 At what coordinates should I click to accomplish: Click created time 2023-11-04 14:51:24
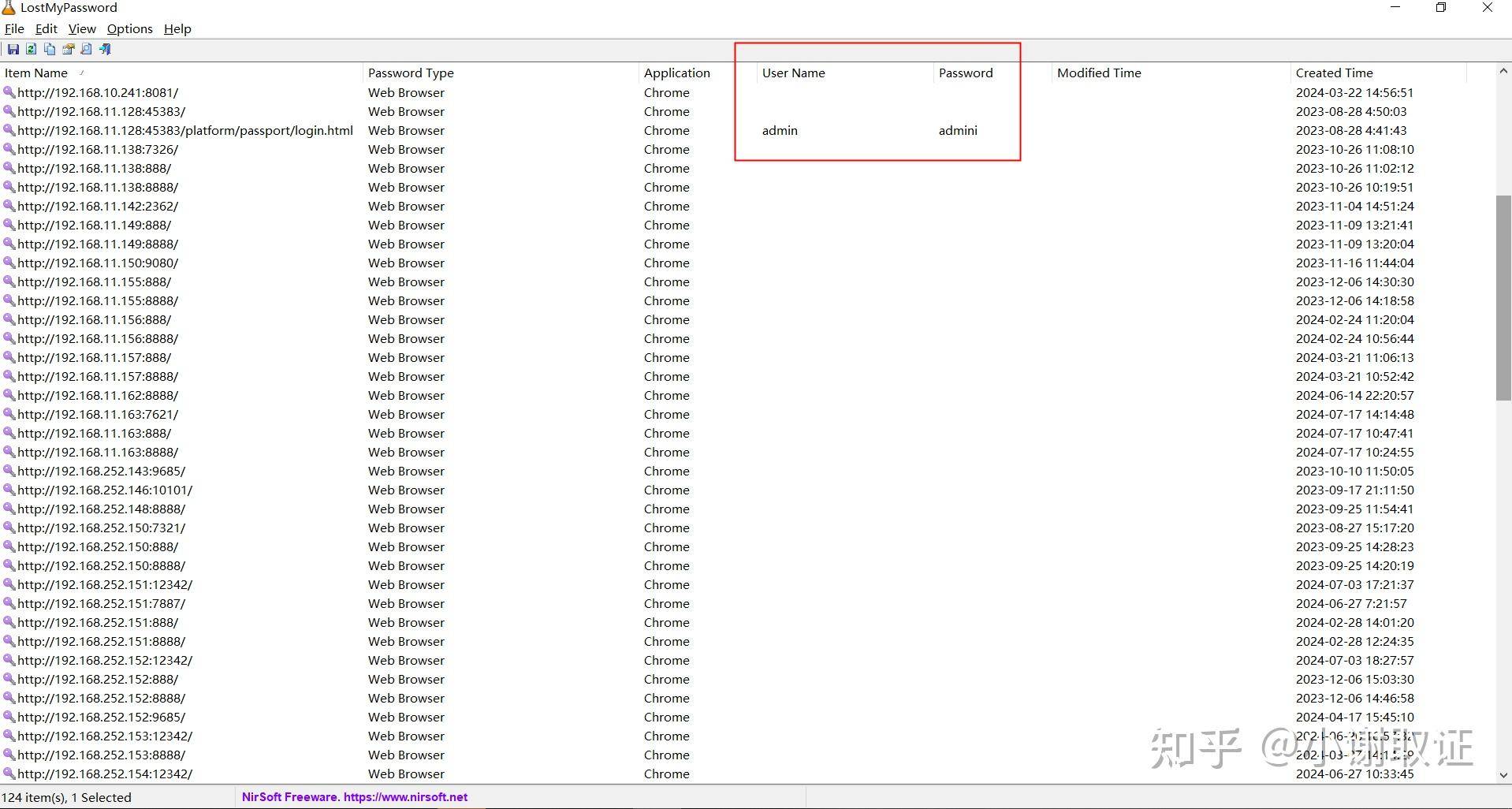coord(1354,206)
